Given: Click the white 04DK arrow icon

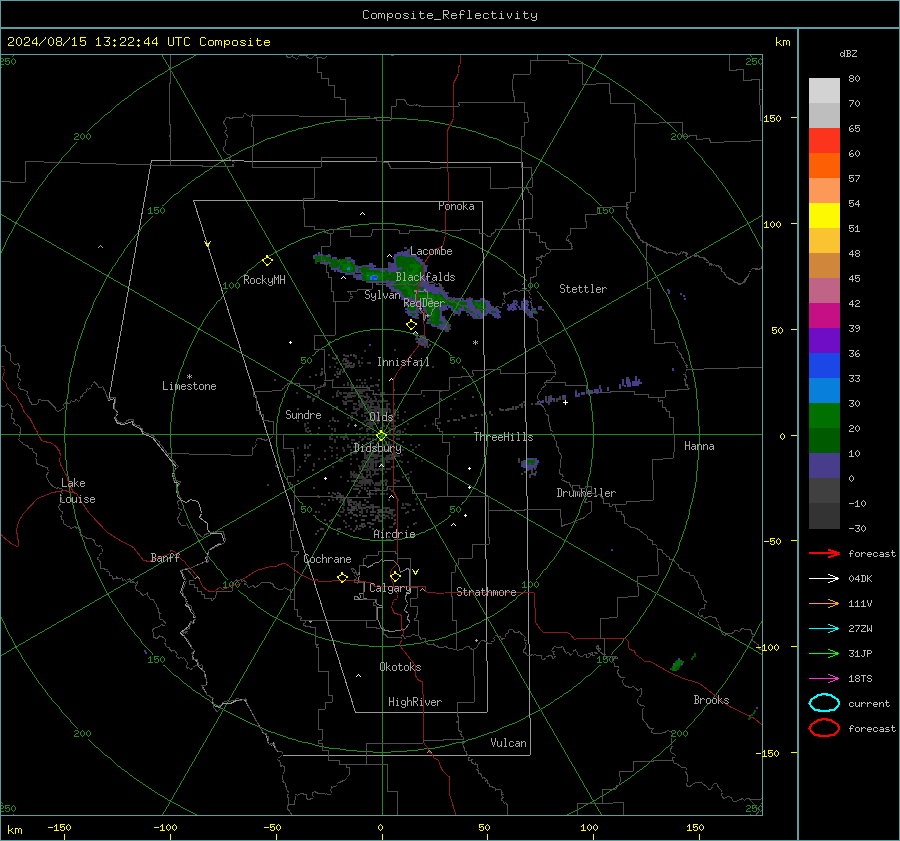Looking at the screenshot, I should (824, 579).
